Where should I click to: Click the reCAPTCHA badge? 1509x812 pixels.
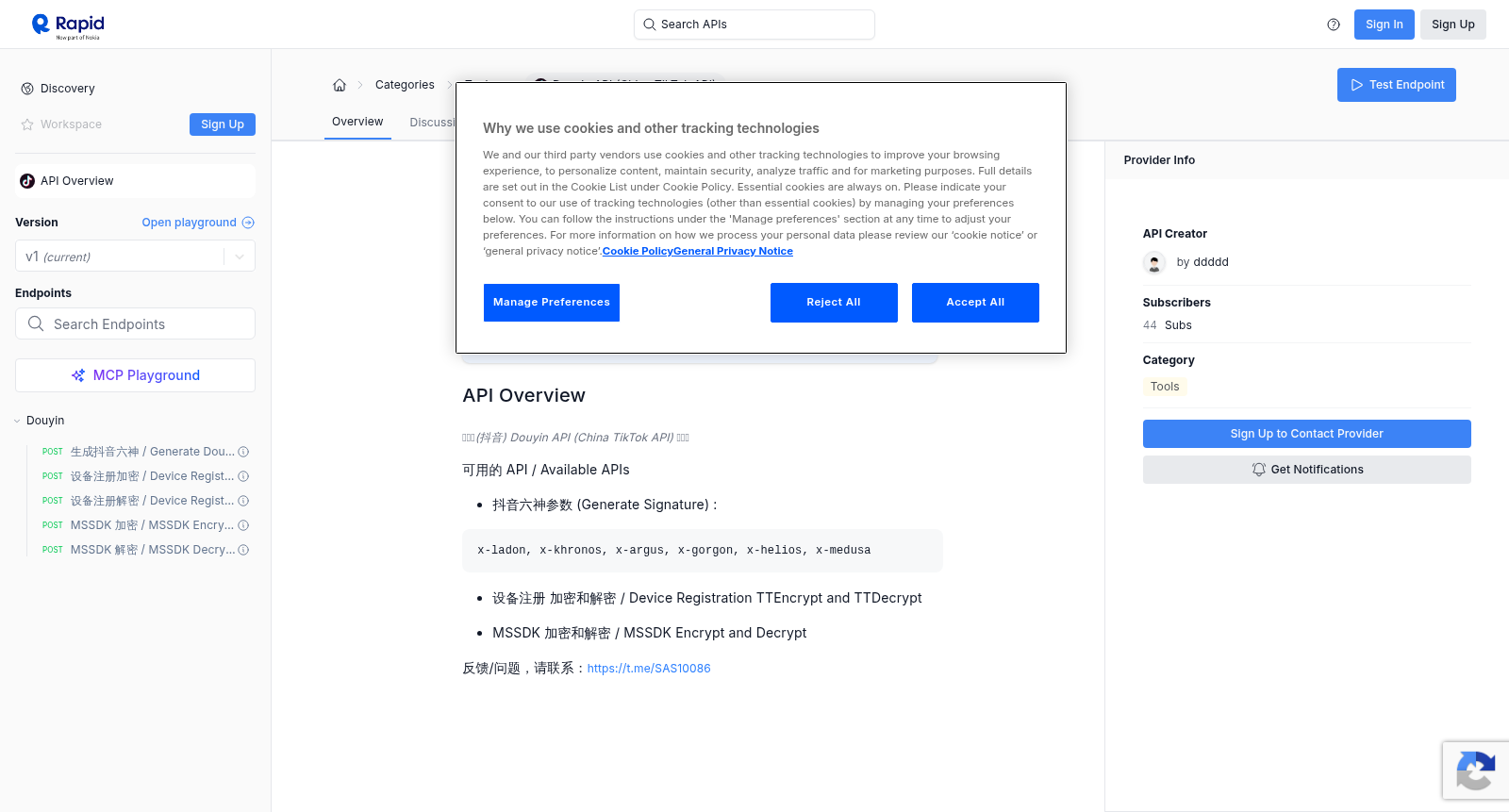[x=1476, y=771]
